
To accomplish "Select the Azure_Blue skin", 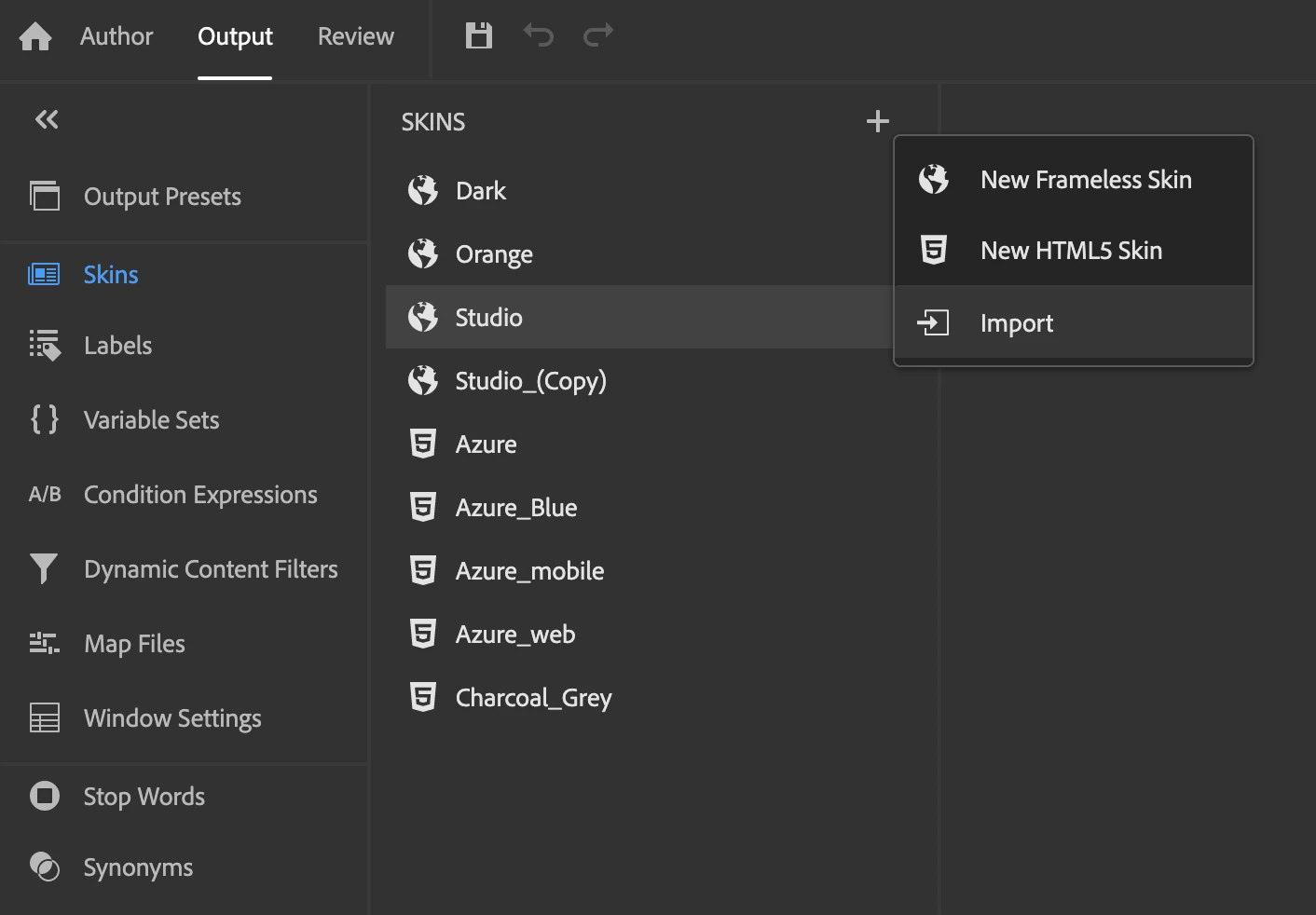I will pyautogui.click(x=515, y=508).
